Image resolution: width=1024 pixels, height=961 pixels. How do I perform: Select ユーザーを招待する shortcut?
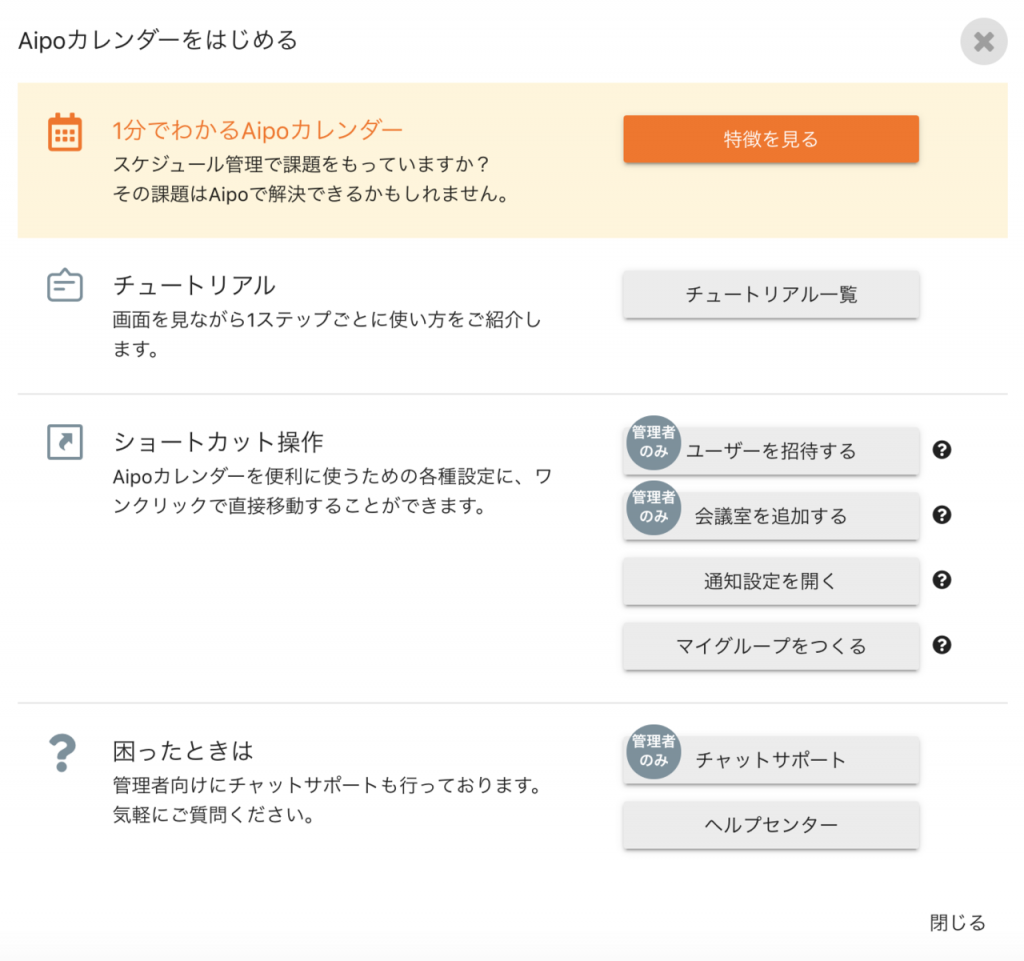tap(771, 450)
